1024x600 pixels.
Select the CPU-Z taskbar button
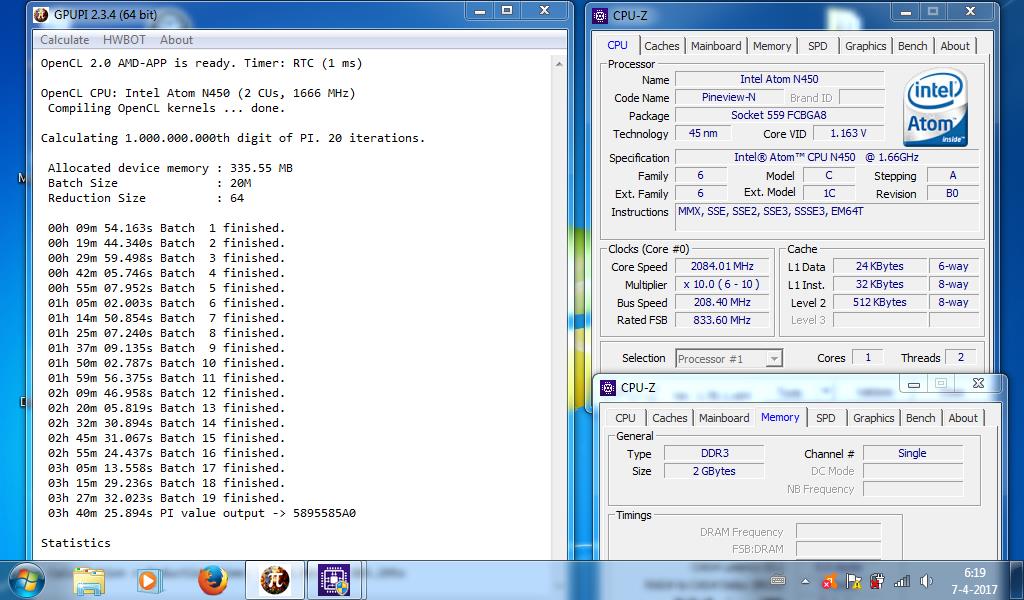(334, 580)
